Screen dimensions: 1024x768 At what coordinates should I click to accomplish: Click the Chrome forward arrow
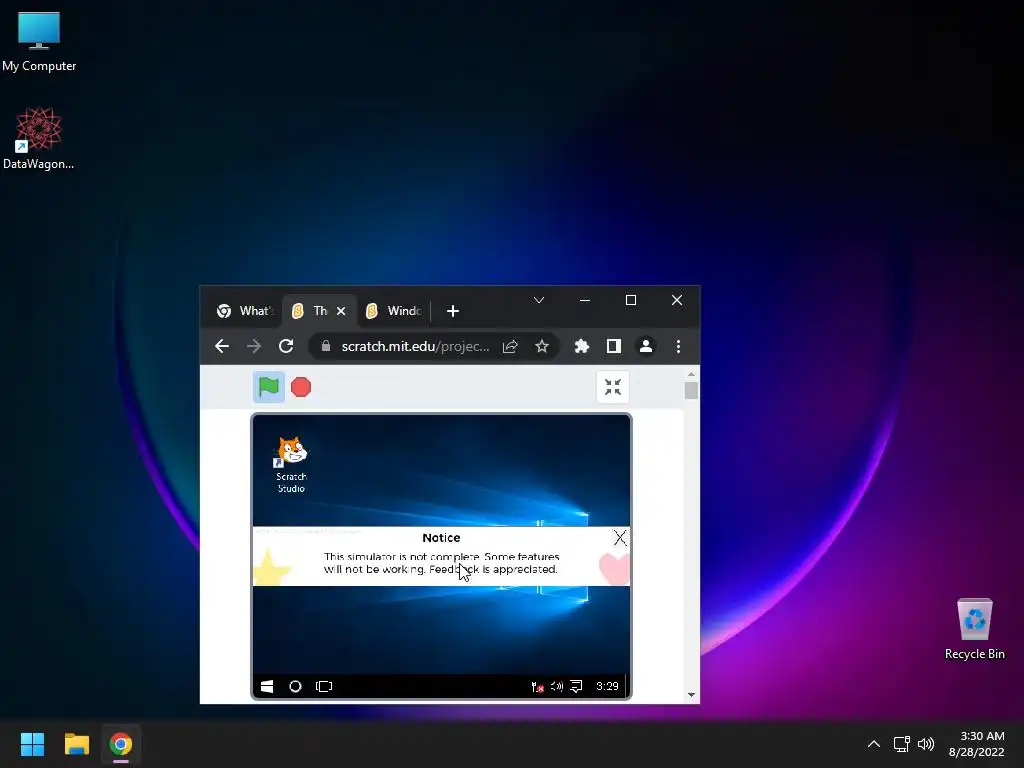[254, 346]
